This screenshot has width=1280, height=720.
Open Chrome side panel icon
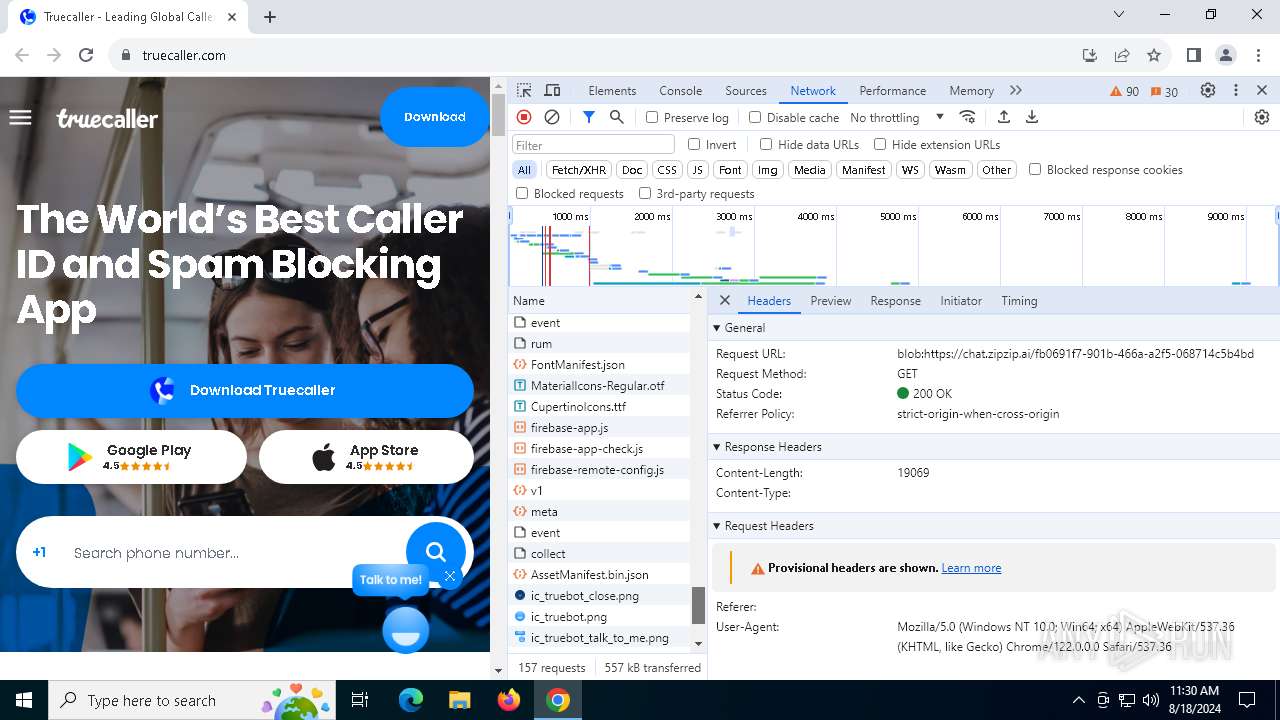point(1193,55)
